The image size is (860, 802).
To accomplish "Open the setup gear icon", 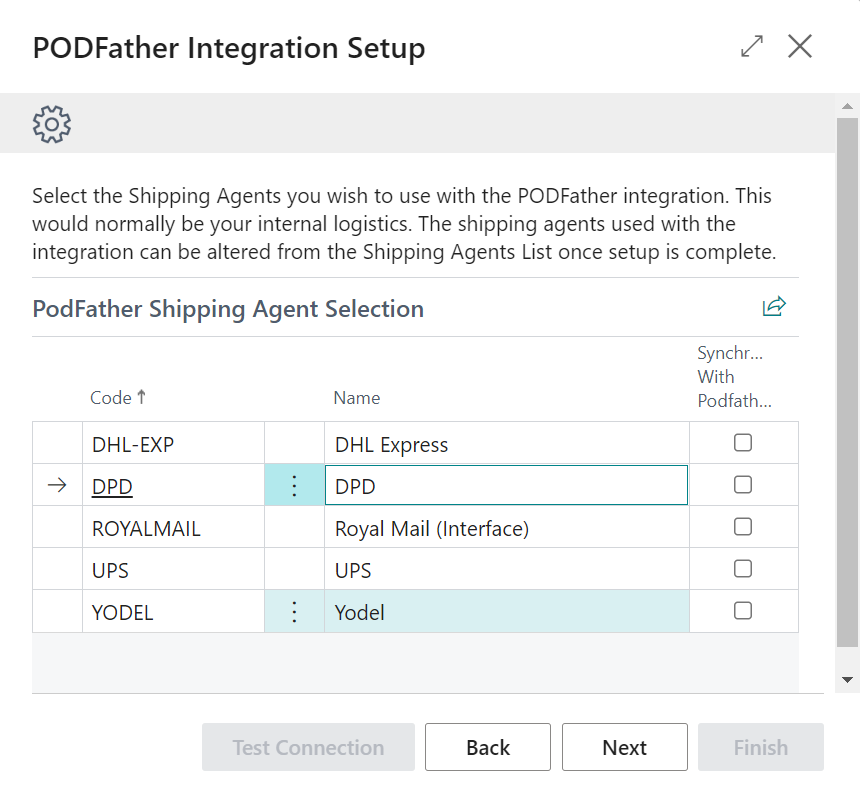I will tap(51, 124).
